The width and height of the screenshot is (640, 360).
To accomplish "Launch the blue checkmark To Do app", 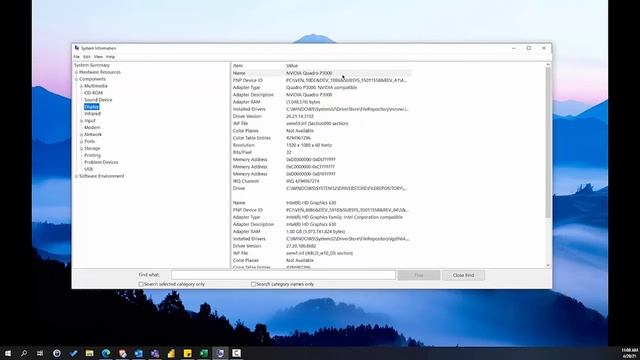I will pos(73,353).
